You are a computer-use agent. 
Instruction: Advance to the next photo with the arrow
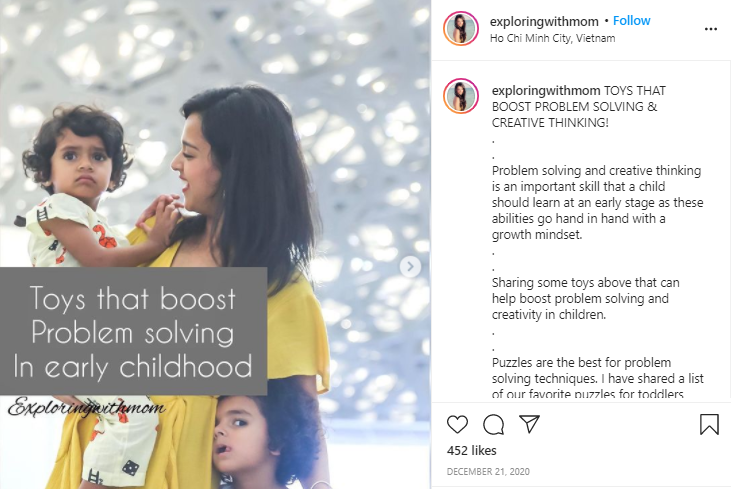point(410,267)
